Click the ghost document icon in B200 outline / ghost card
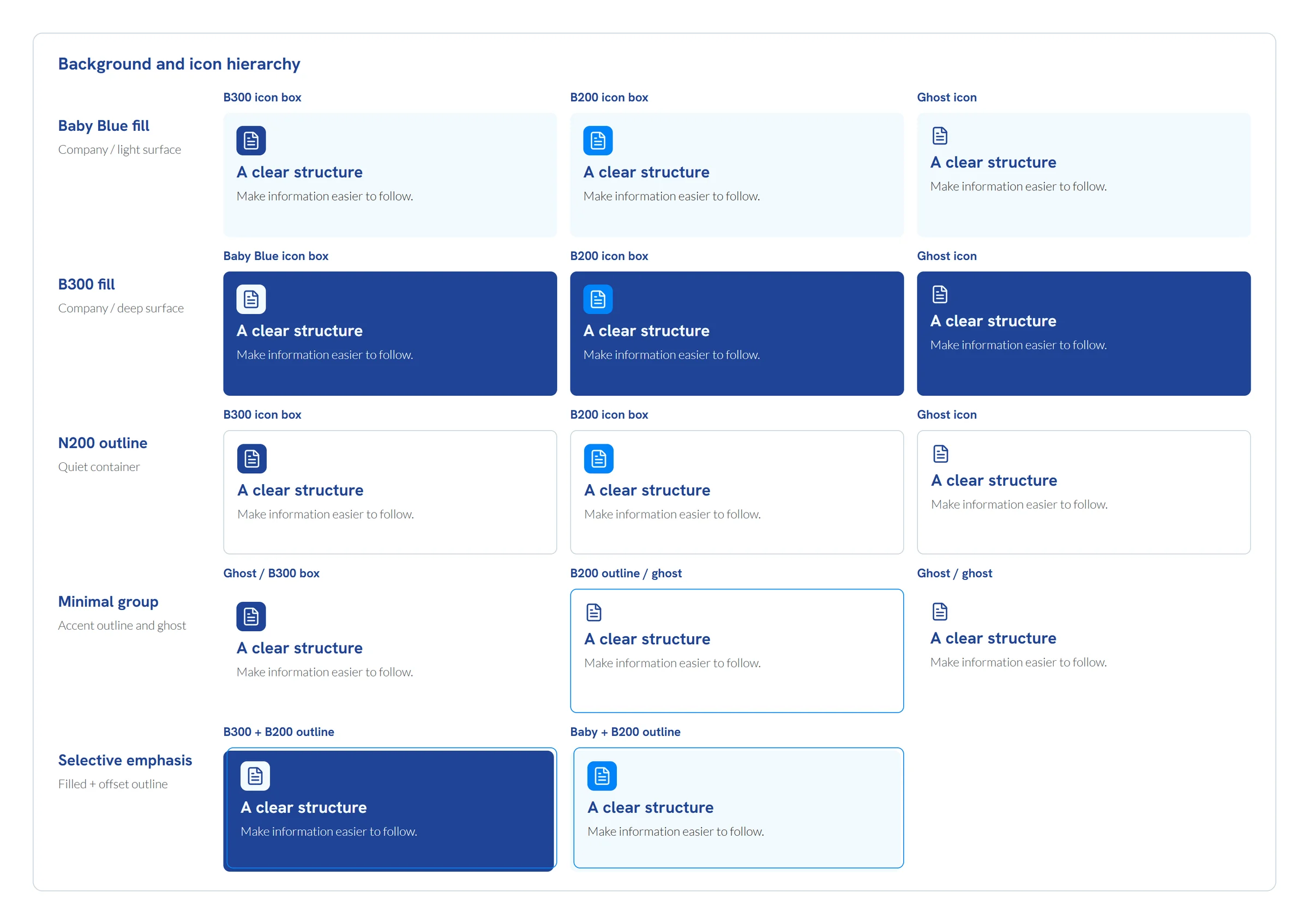This screenshot has width=1309, height=924. (x=593, y=612)
